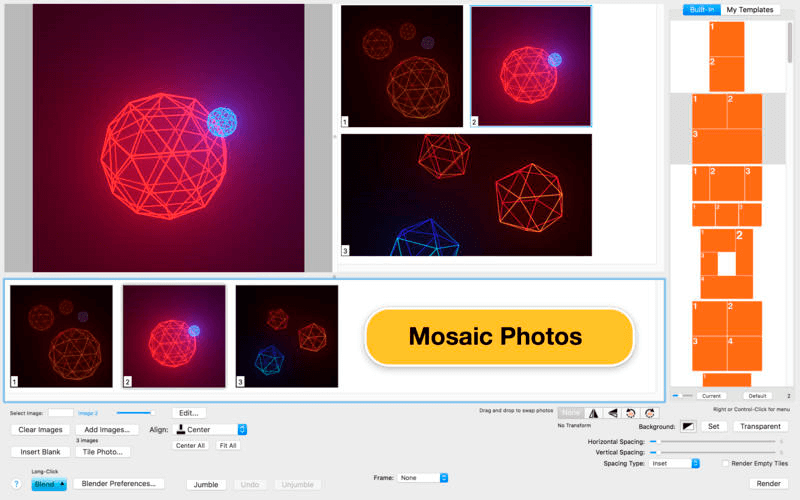Click the Render button
Screen dimensions: 800x500
[768, 483]
